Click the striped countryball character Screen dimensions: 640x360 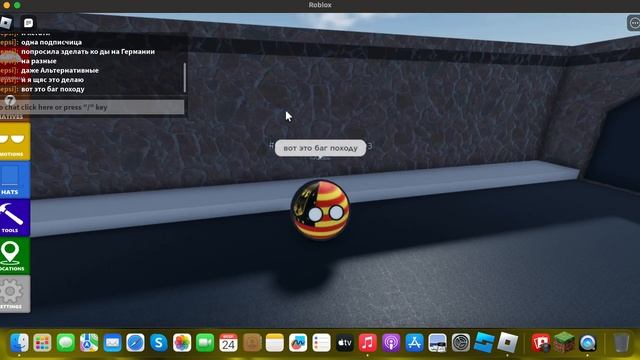coord(320,210)
